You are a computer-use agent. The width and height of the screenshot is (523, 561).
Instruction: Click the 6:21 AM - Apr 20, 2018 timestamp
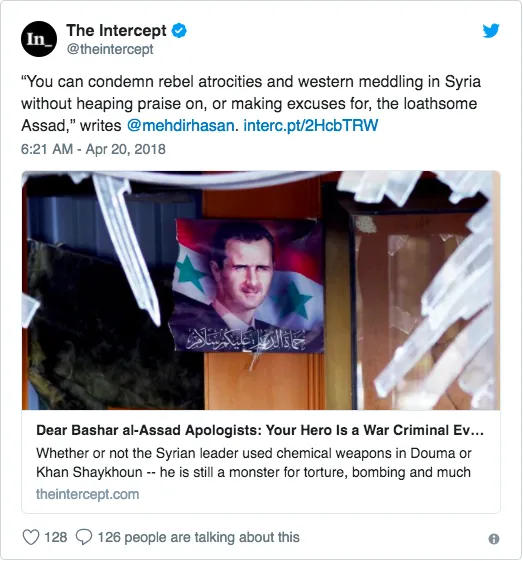tap(93, 149)
